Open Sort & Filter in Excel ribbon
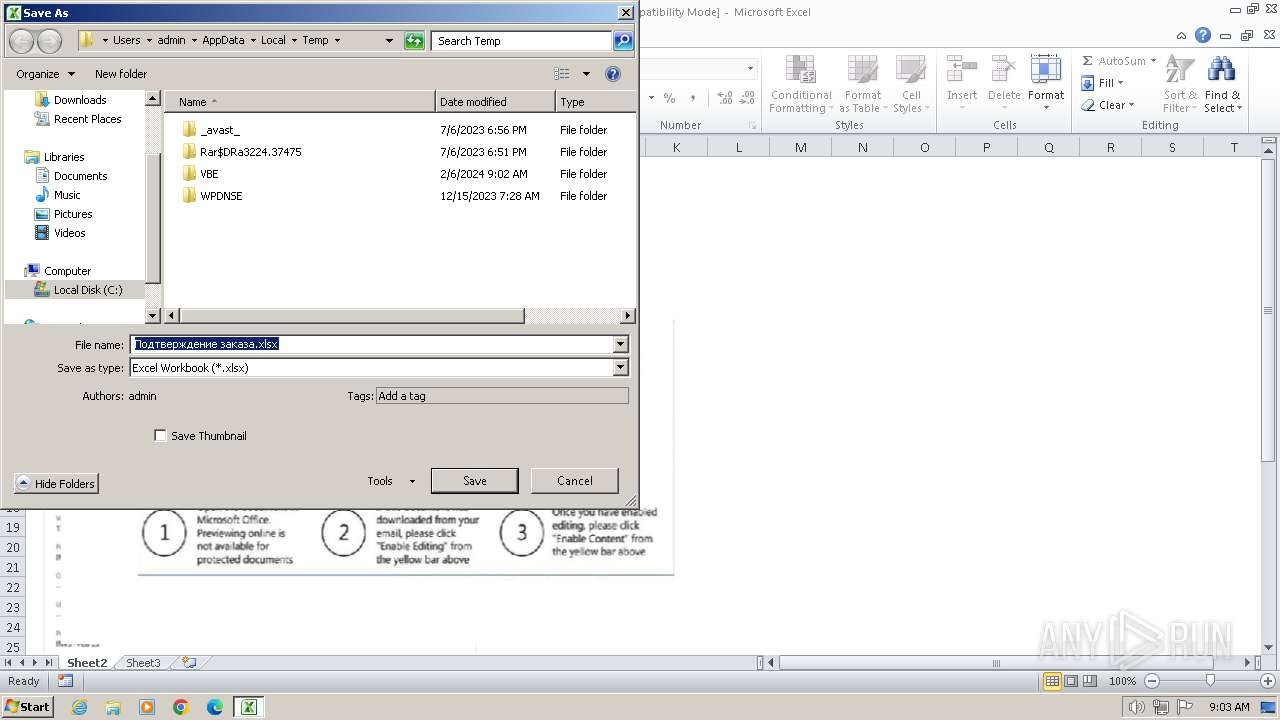The image size is (1280, 720). [x=1180, y=84]
